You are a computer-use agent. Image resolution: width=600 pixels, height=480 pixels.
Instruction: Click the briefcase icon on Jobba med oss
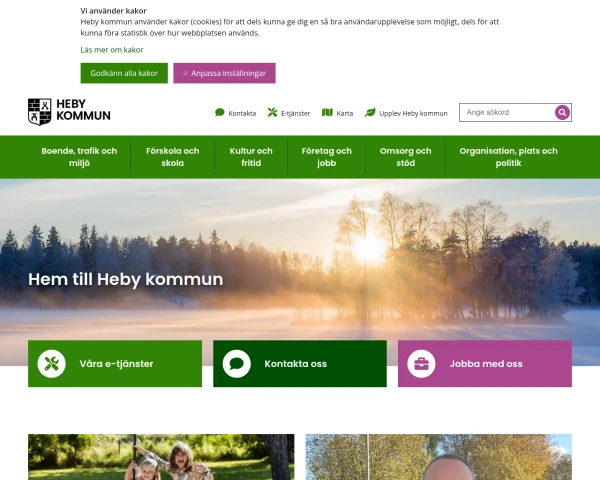pyautogui.click(x=421, y=364)
